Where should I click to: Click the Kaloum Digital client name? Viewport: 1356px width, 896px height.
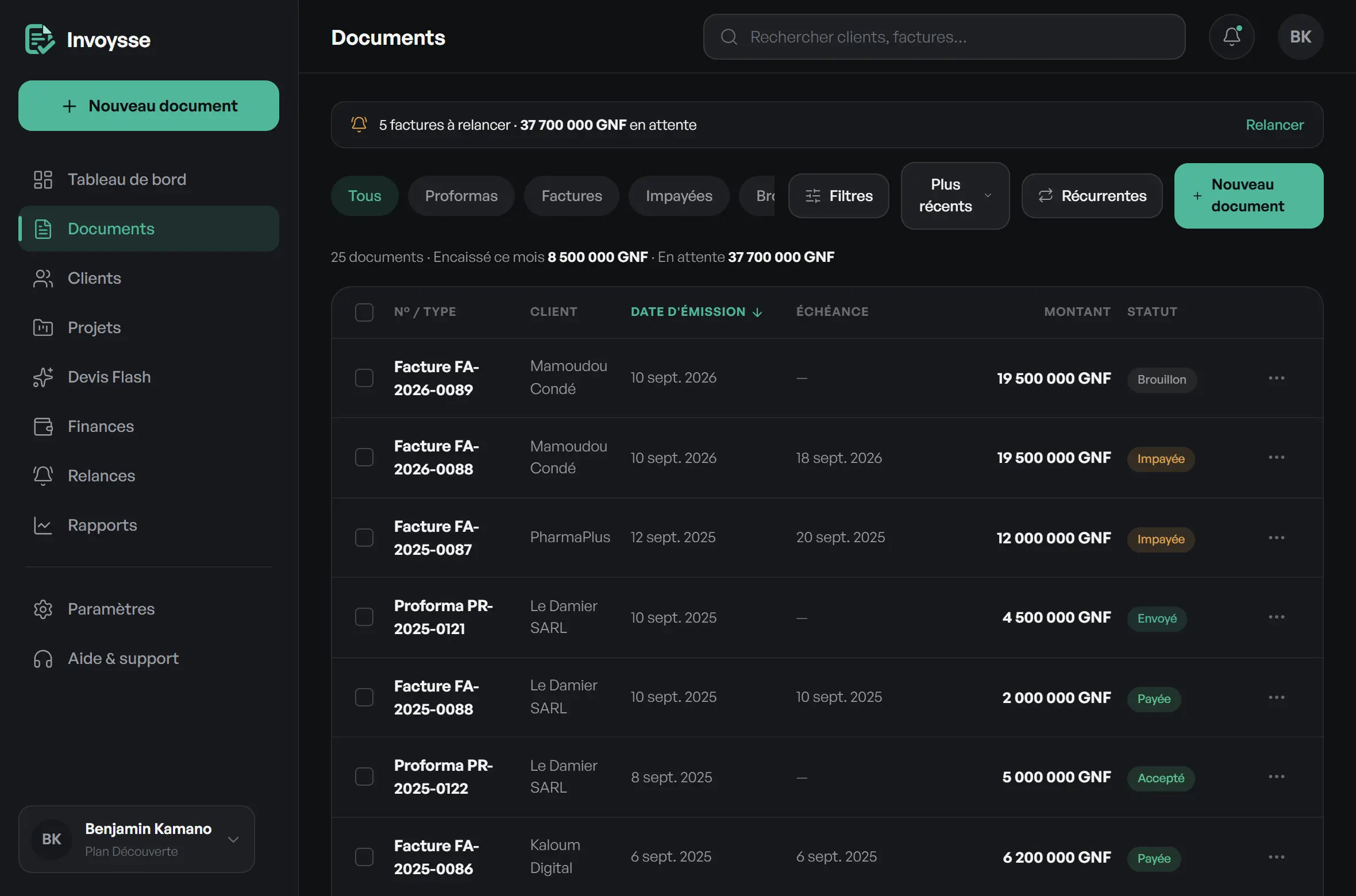pyautogui.click(x=555, y=856)
